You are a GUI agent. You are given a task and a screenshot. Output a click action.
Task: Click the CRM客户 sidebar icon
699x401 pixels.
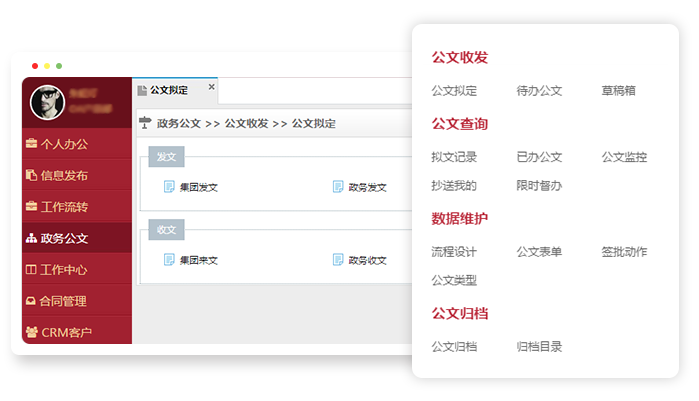[x=31, y=332]
